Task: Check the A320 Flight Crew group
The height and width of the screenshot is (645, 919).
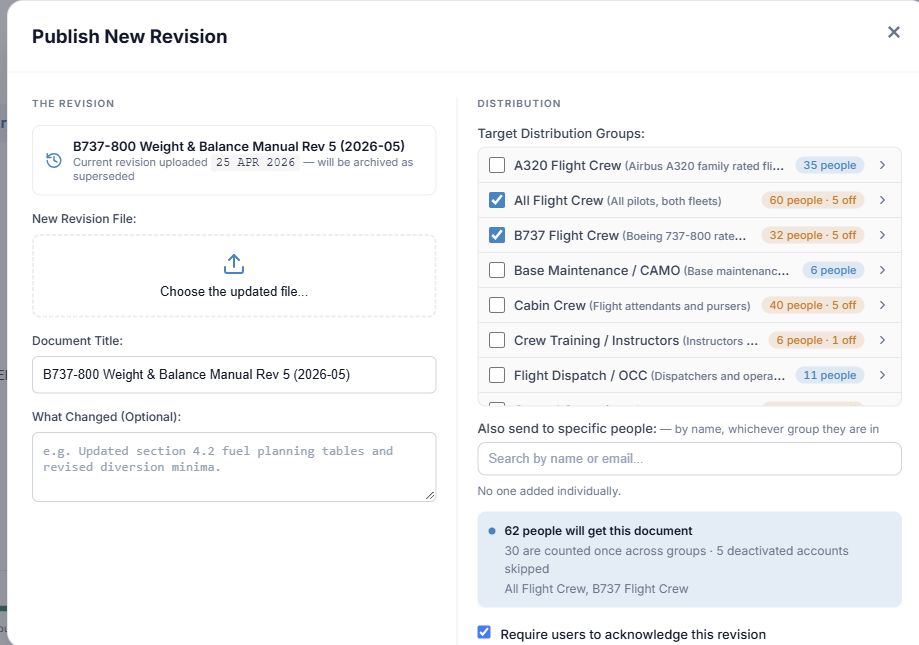Action: pos(497,165)
